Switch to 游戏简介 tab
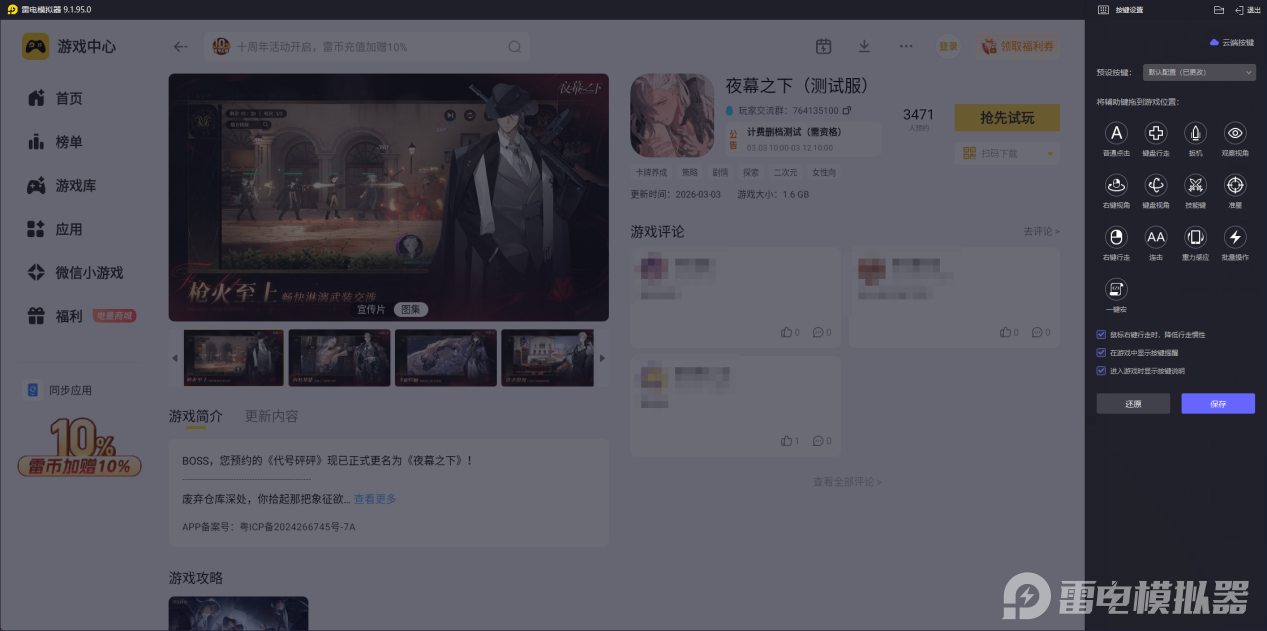 196,416
